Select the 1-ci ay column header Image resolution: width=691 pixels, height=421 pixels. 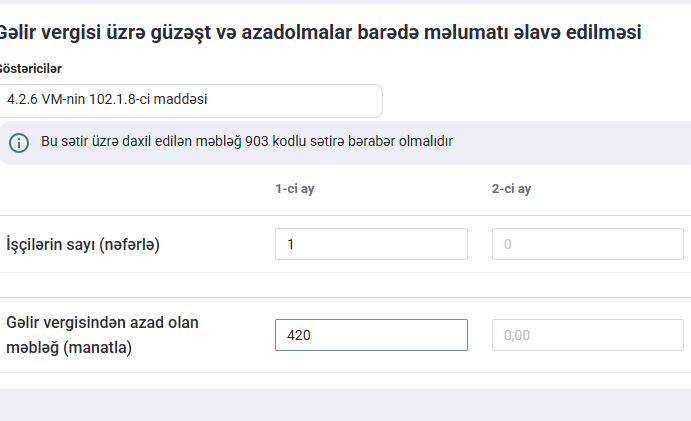click(295, 189)
